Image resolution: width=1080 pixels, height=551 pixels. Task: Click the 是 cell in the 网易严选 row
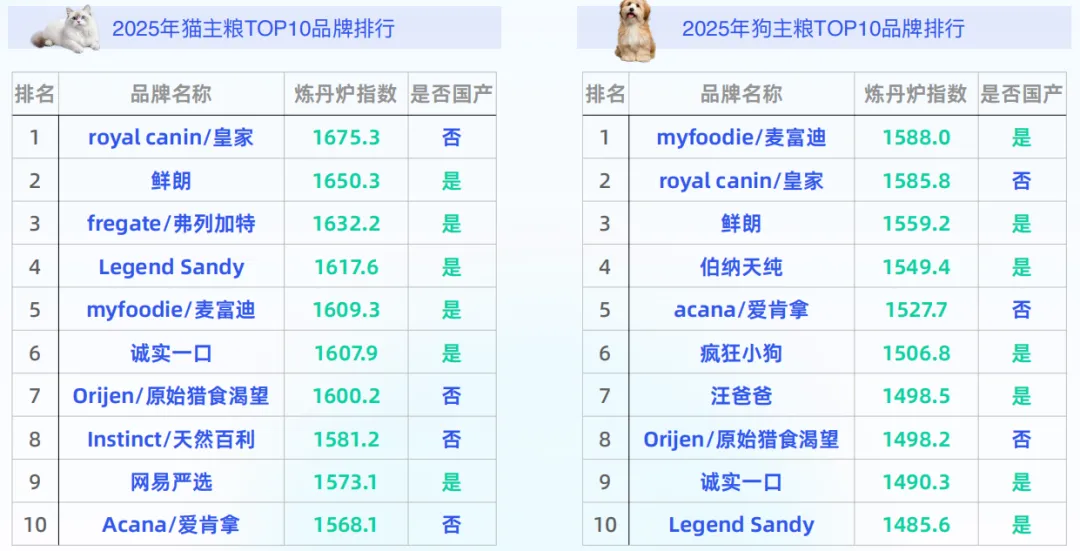(452, 482)
